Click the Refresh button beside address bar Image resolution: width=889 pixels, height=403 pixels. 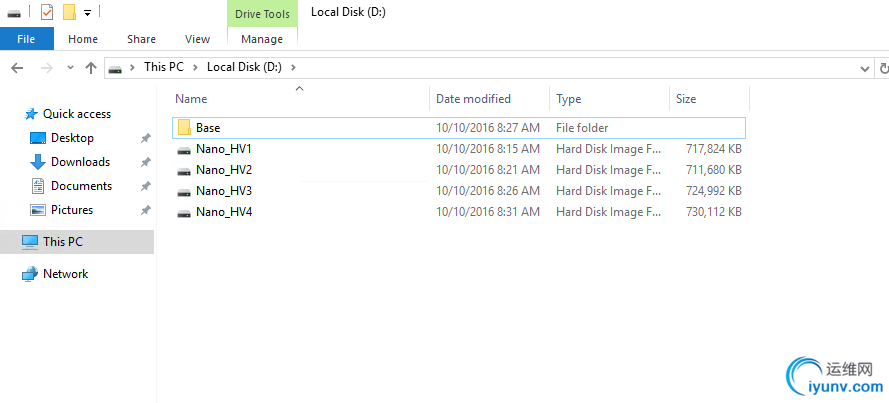click(x=882, y=67)
